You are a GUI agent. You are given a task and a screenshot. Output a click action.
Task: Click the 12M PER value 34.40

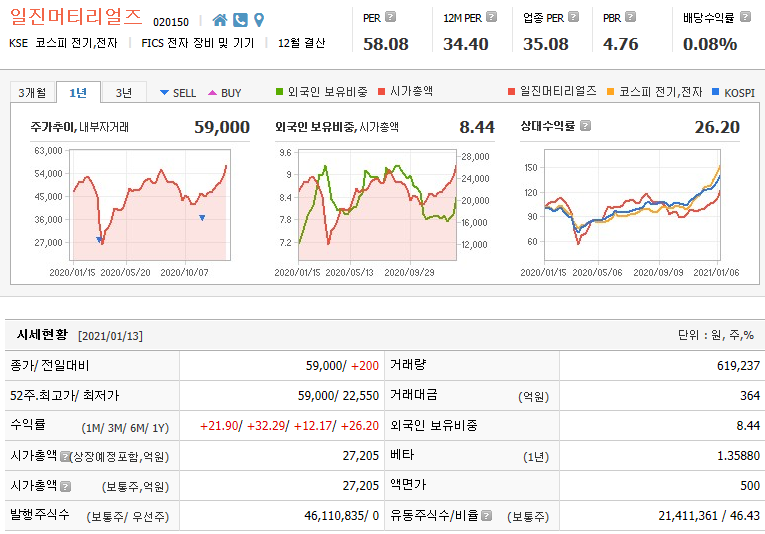[x=465, y=44]
